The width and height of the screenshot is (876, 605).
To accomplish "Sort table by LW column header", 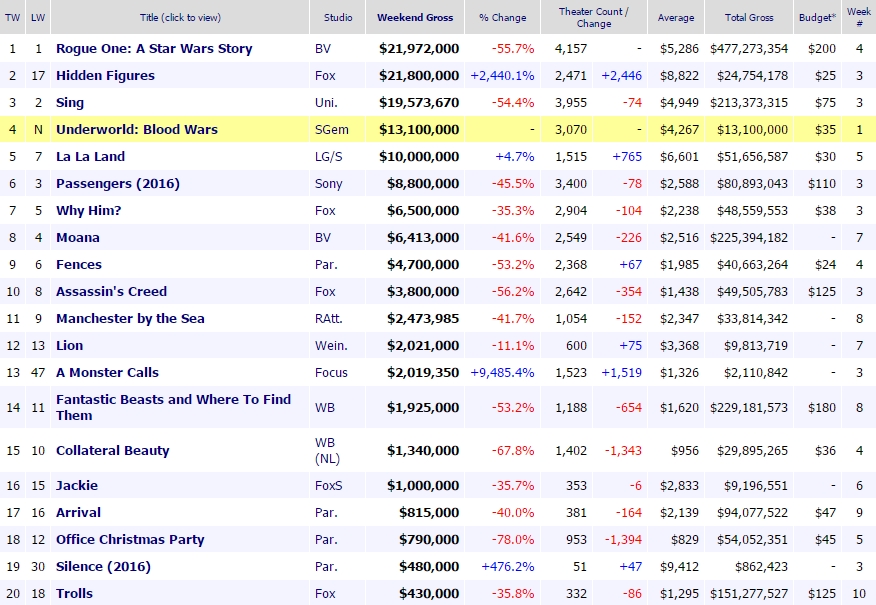I will (x=38, y=17).
